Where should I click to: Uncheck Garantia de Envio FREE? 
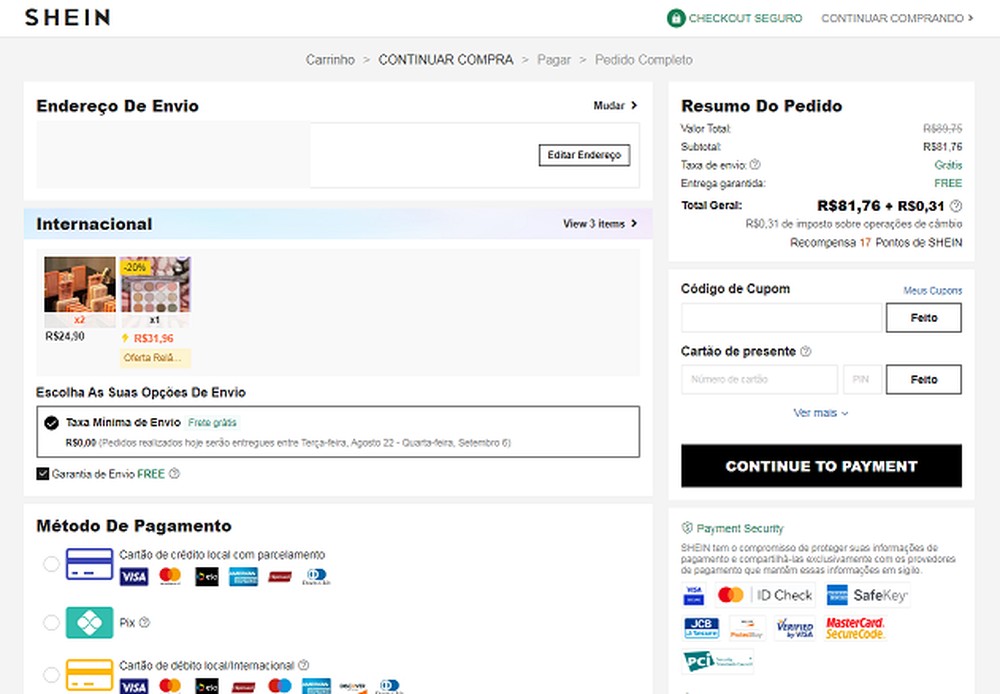(x=41, y=473)
